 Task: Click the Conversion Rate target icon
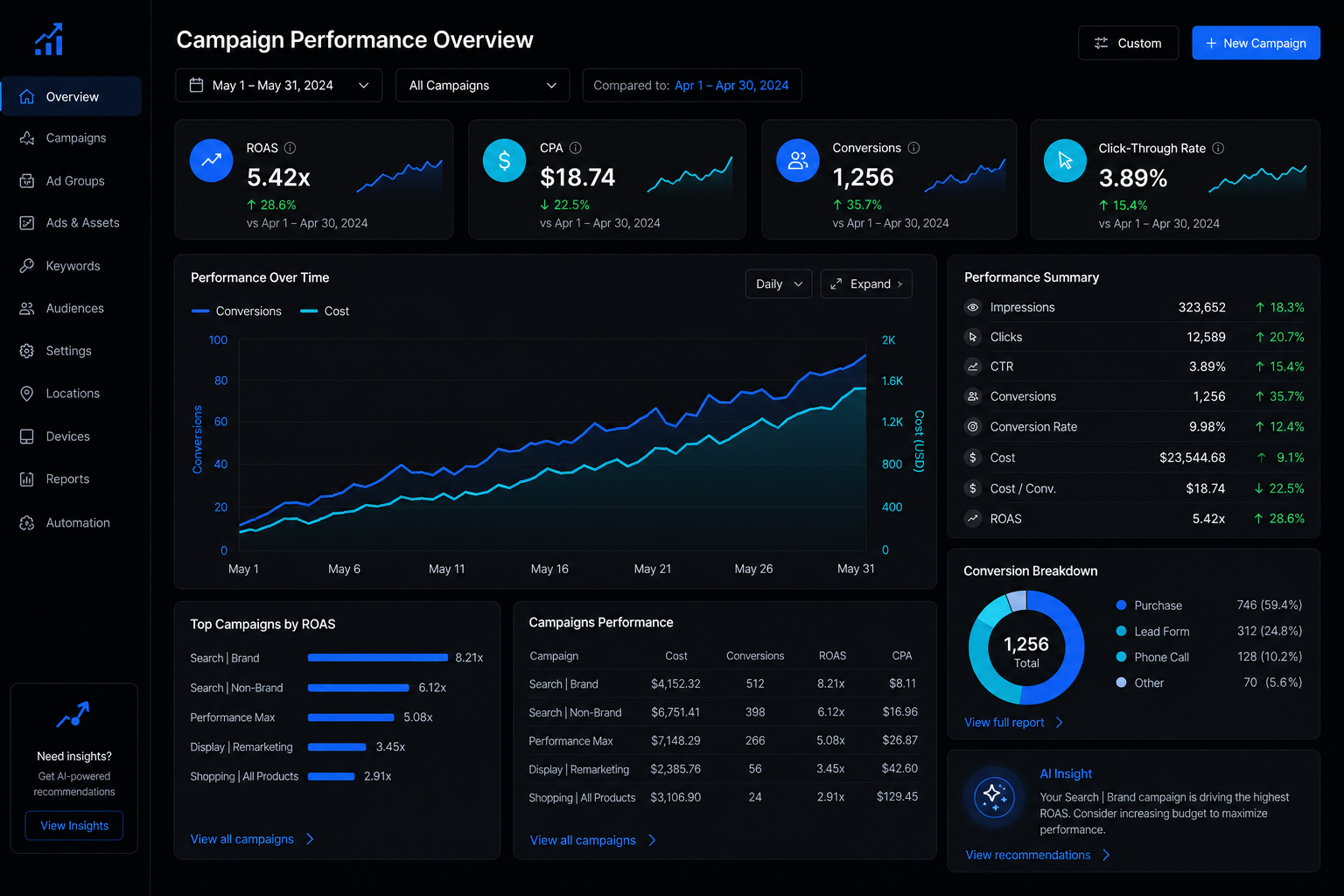pos(973,427)
